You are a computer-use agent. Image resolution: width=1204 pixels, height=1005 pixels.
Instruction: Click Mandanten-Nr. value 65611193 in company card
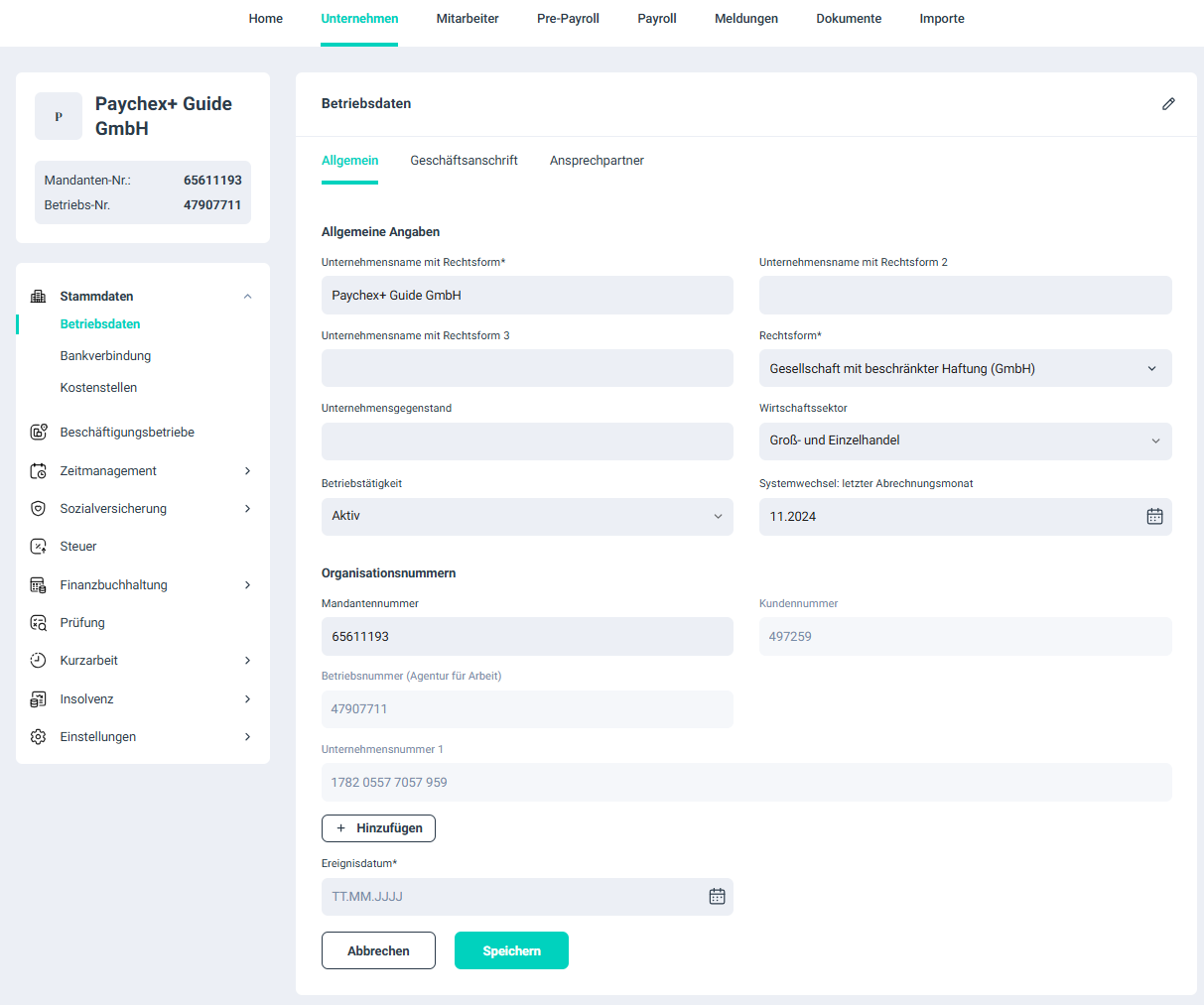(x=212, y=181)
